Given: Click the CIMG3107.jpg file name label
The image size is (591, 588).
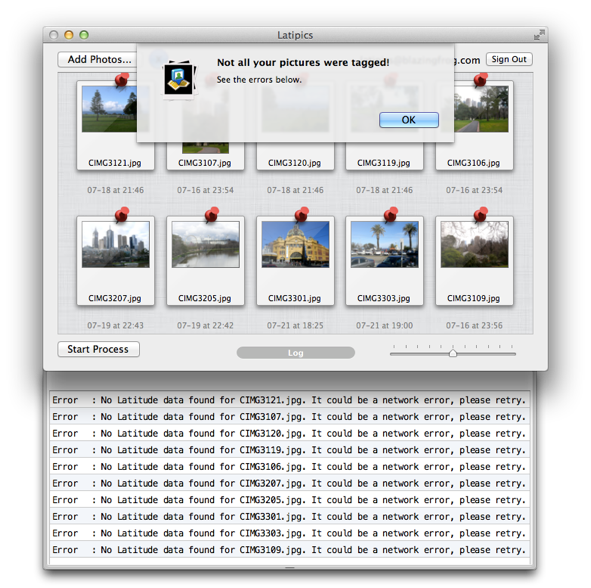Looking at the screenshot, I should tap(205, 163).
